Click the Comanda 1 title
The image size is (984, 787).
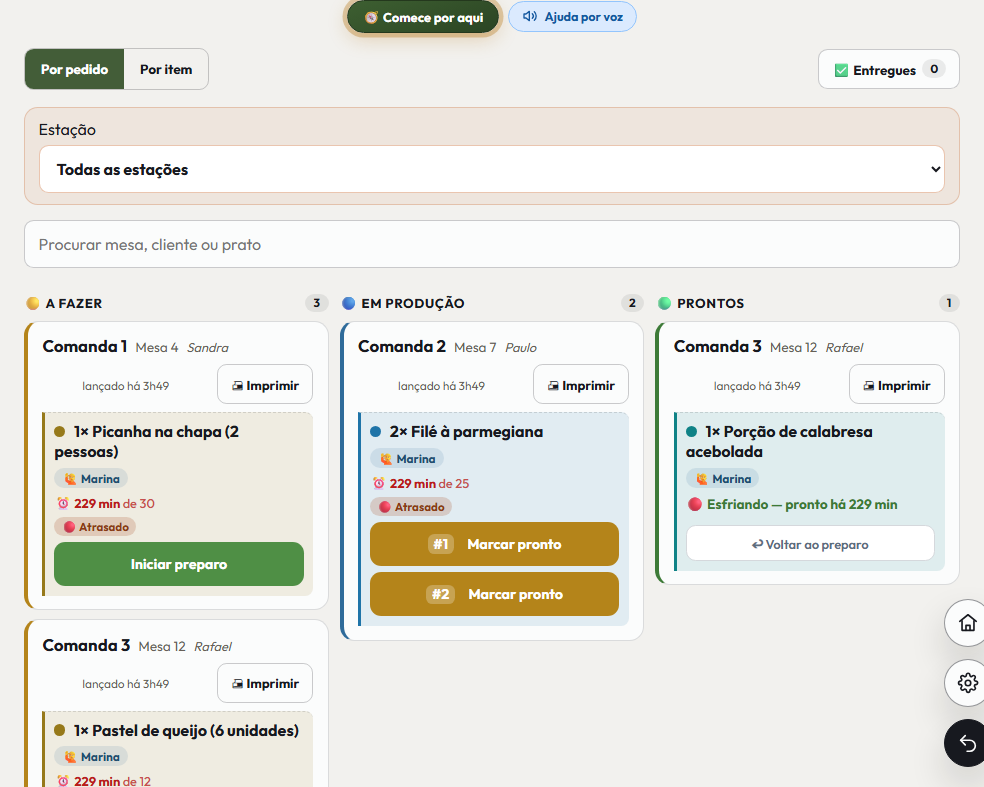(85, 346)
